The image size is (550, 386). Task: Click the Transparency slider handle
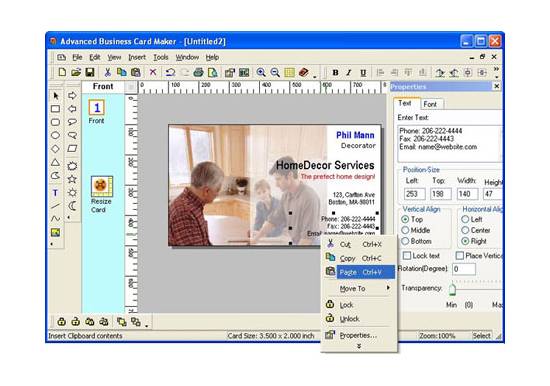(452, 289)
